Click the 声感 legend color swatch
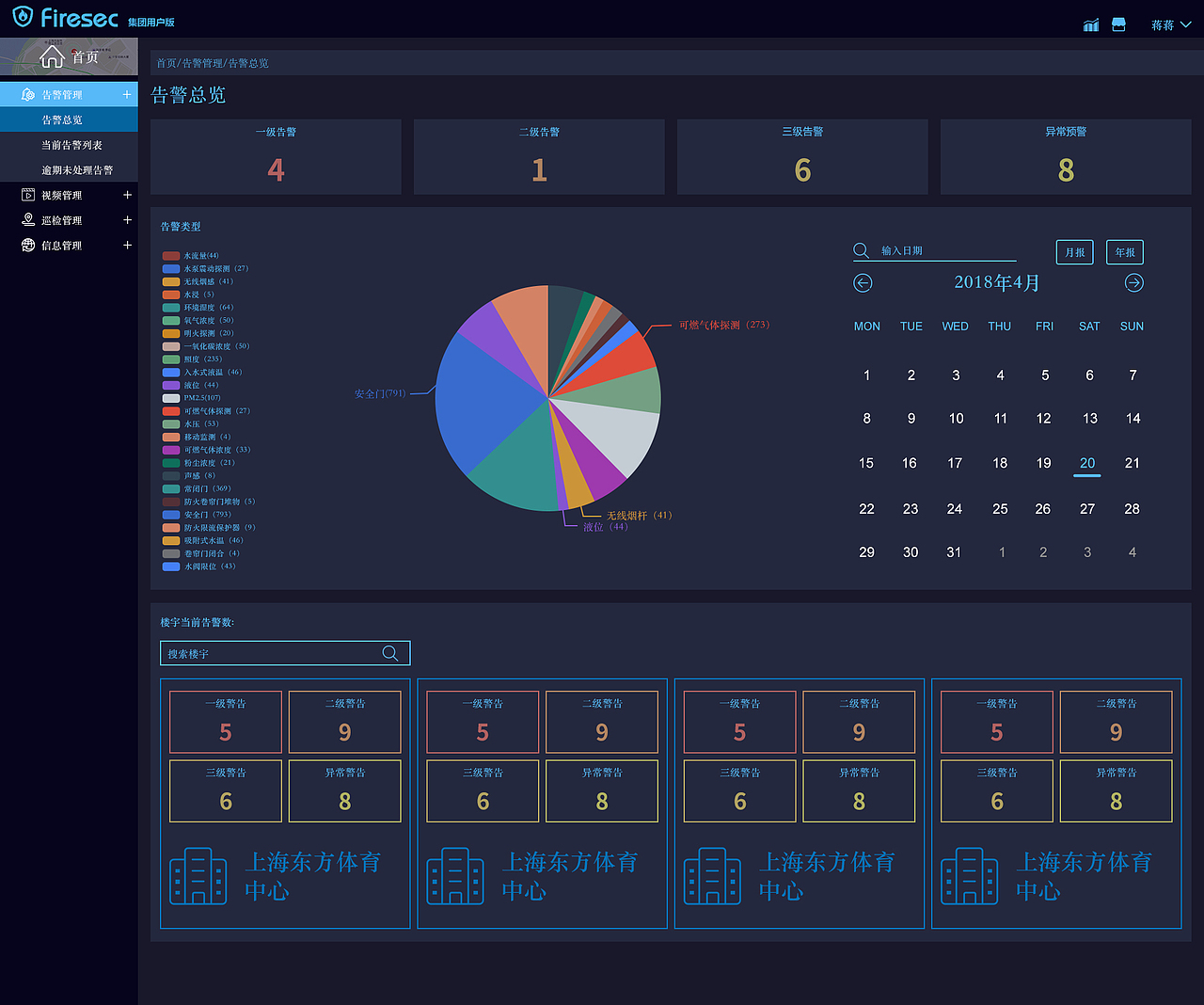 pyautogui.click(x=170, y=476)
